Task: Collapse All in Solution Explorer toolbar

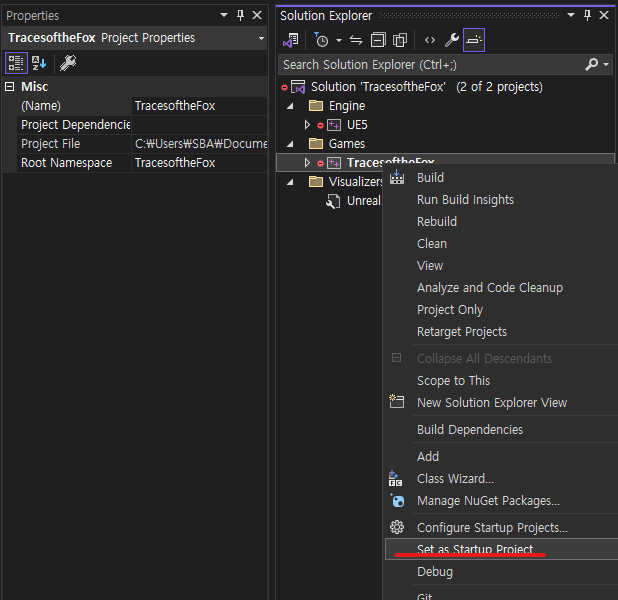Action: [x=378, y=40]
